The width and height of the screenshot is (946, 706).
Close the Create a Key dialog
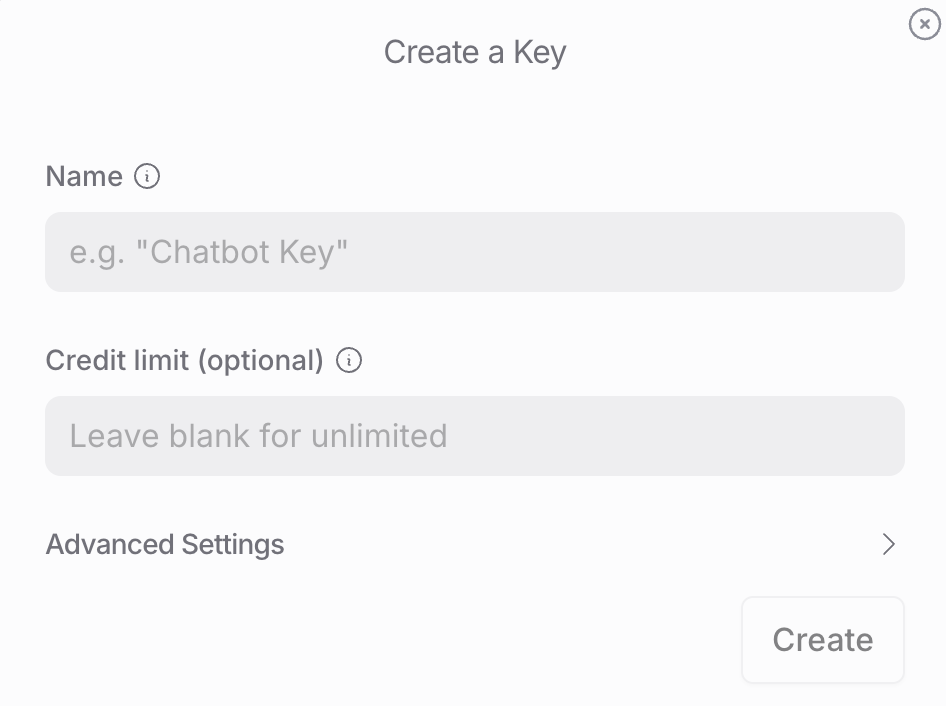click(x=924, y=24)
